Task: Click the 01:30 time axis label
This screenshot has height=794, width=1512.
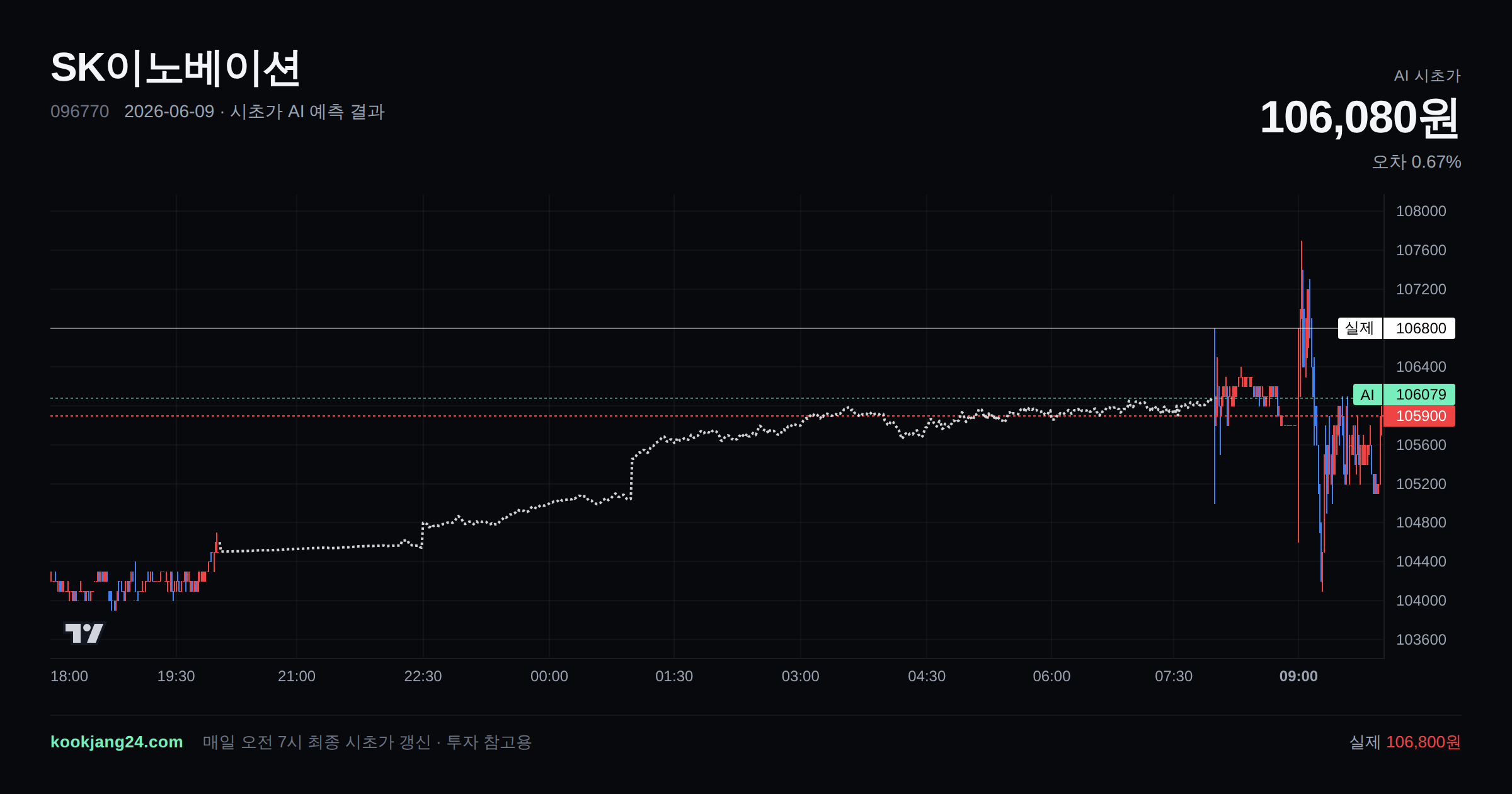Action: tap(674, 676)
